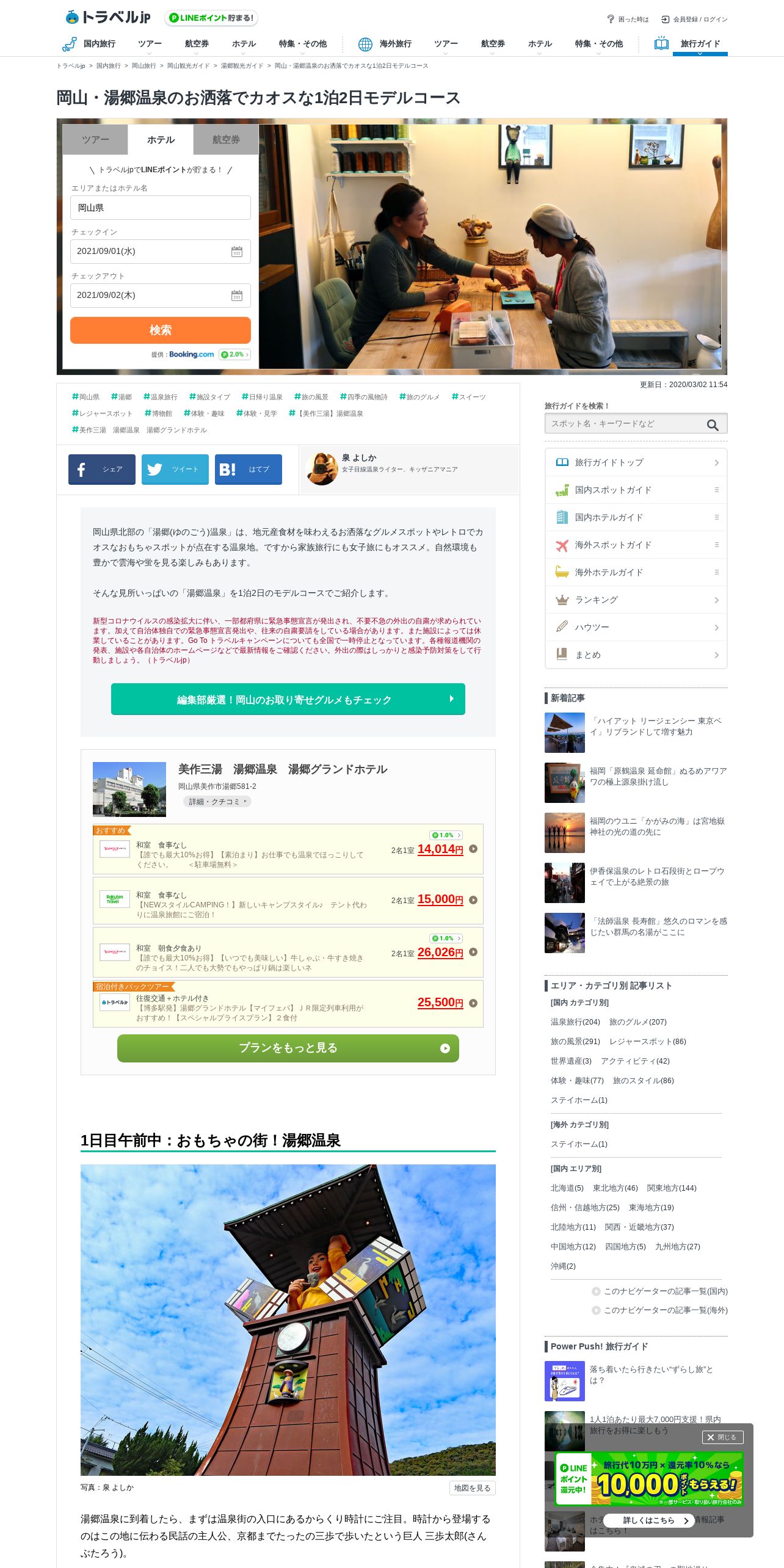Click the 困った時は help icon
The height and width of the screenshot is (1568, 784).
[611, 19]
